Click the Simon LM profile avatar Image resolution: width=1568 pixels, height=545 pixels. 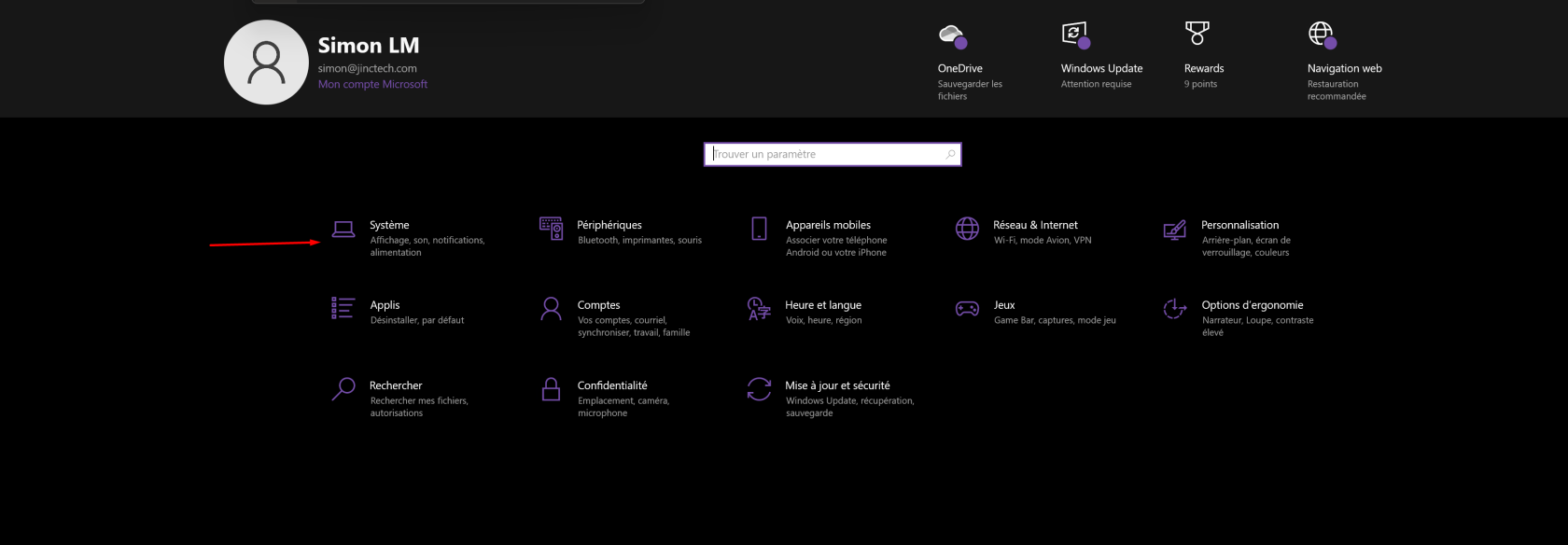tap(266, 63)
